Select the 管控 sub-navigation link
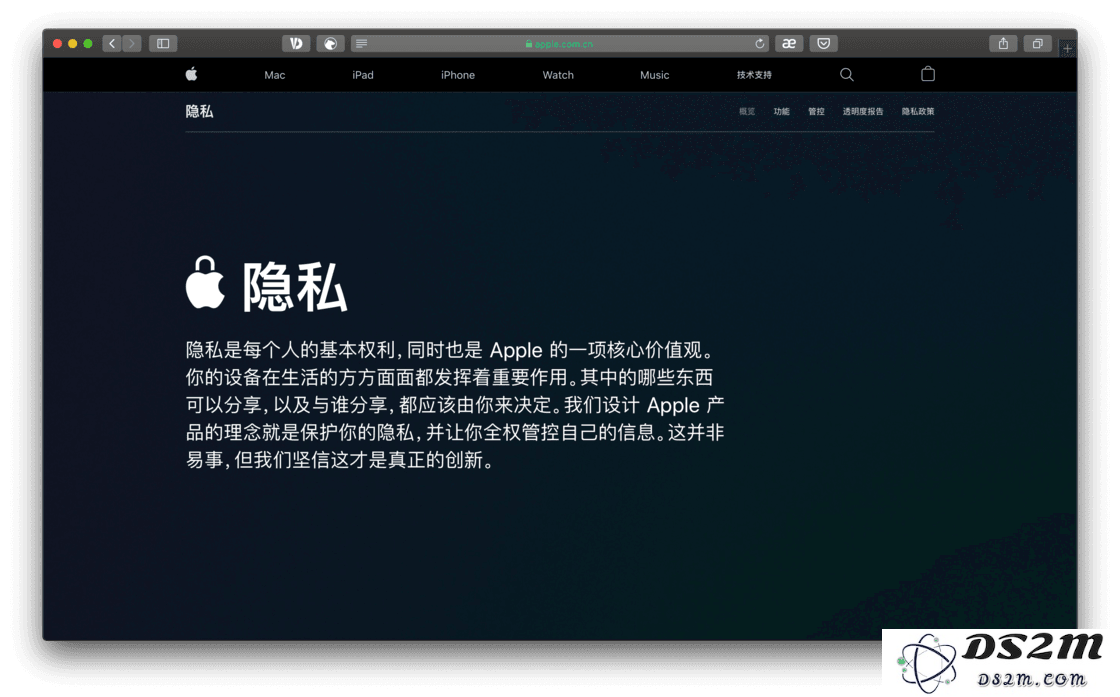This screenshot has height=697, width=1120. click(816, 111)
